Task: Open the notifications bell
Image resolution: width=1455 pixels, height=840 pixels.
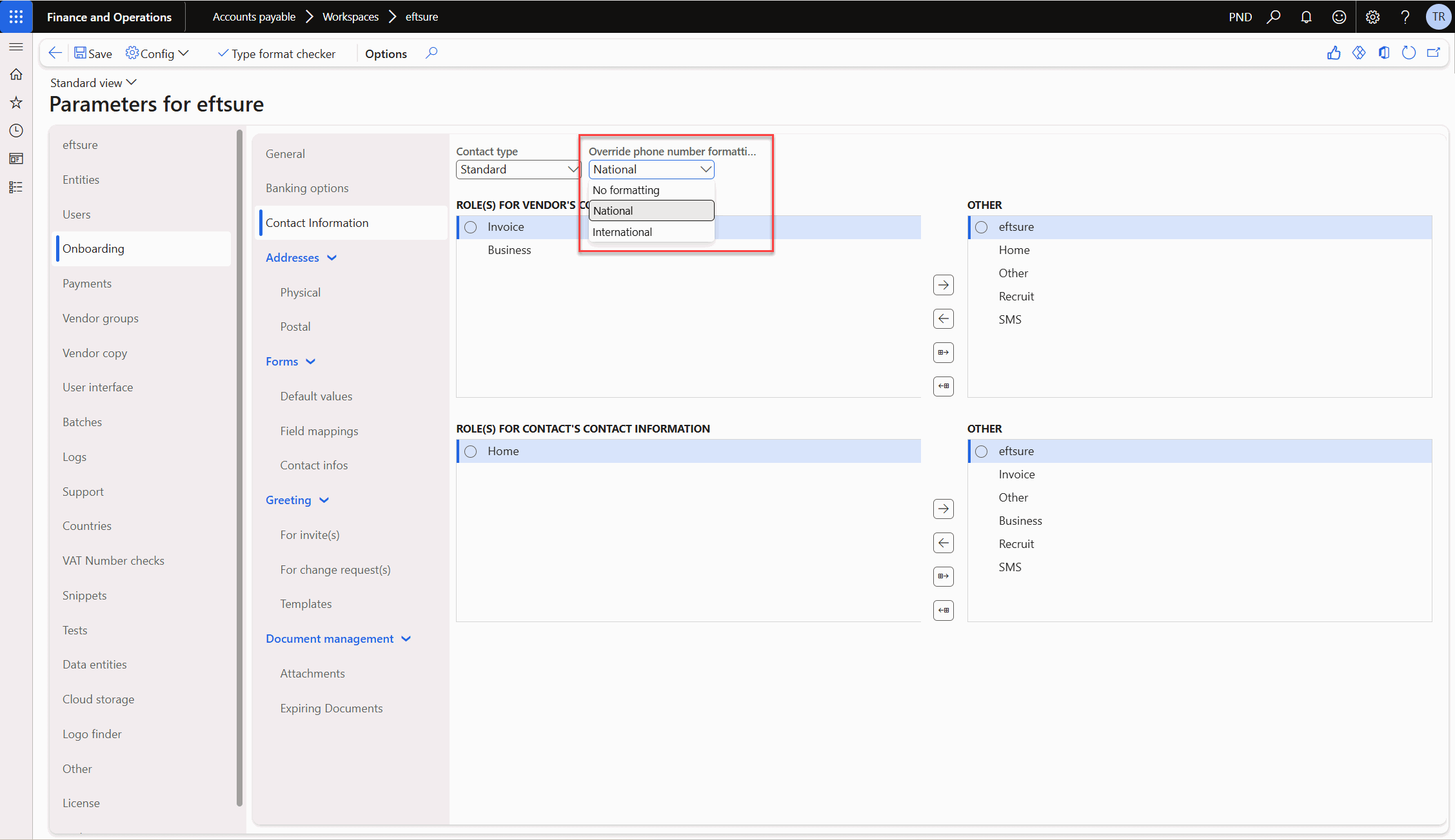Action: click(1306, 17)
